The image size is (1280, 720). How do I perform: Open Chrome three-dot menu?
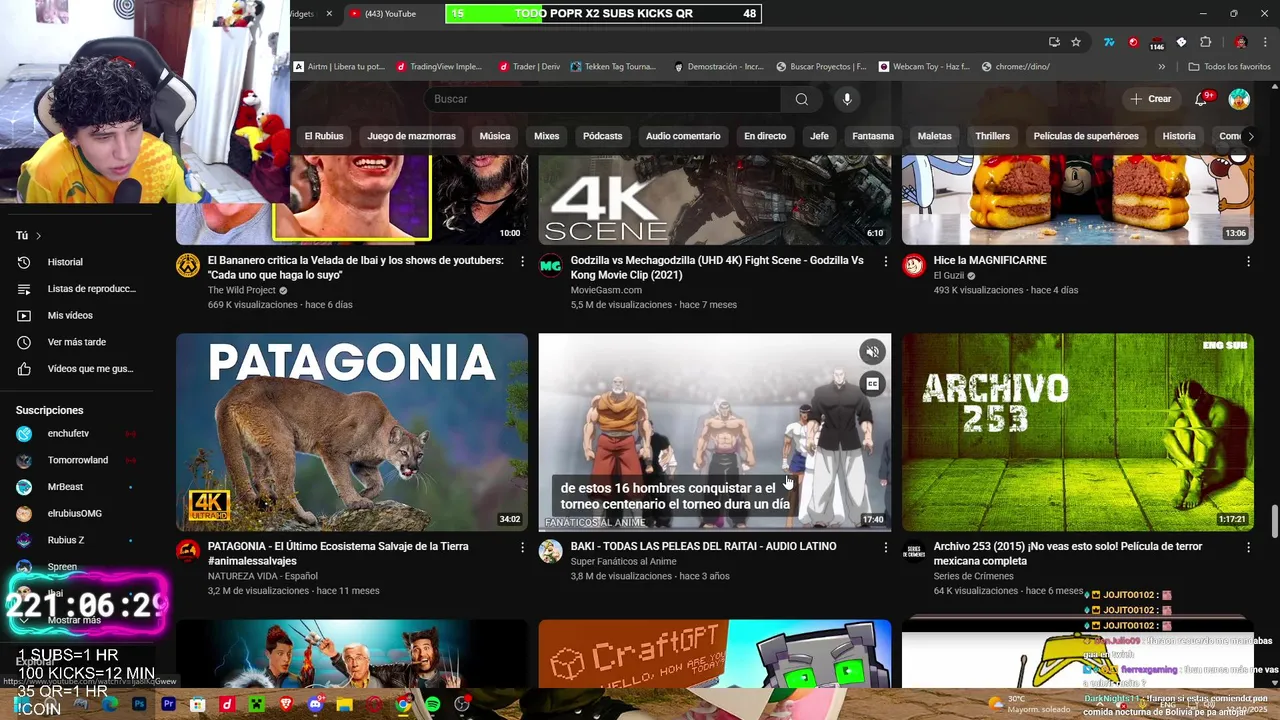tap(1263, 42)
